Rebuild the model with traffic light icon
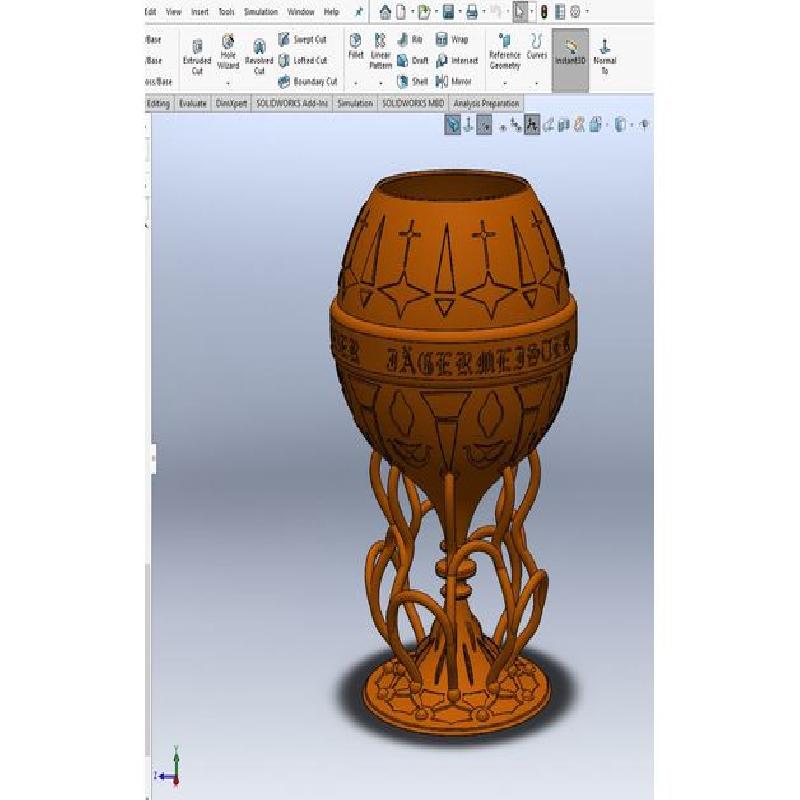 [544, 12]
